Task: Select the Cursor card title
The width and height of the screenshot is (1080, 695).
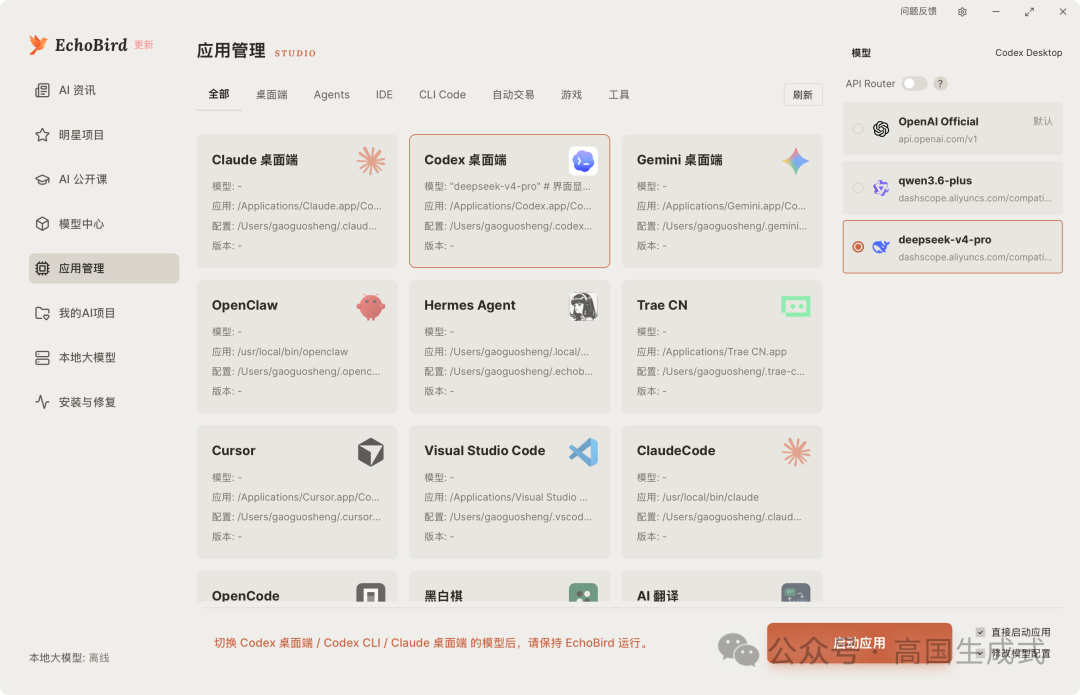Action: (x=233, y=450)
